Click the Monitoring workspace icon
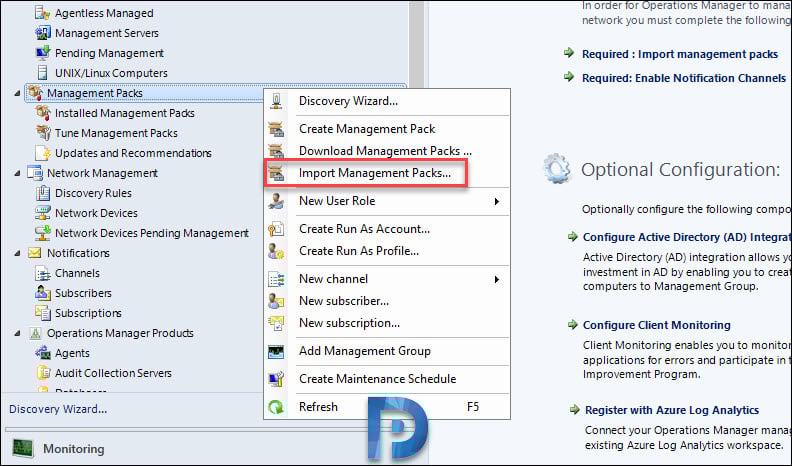792x466 pixels. 23,448
